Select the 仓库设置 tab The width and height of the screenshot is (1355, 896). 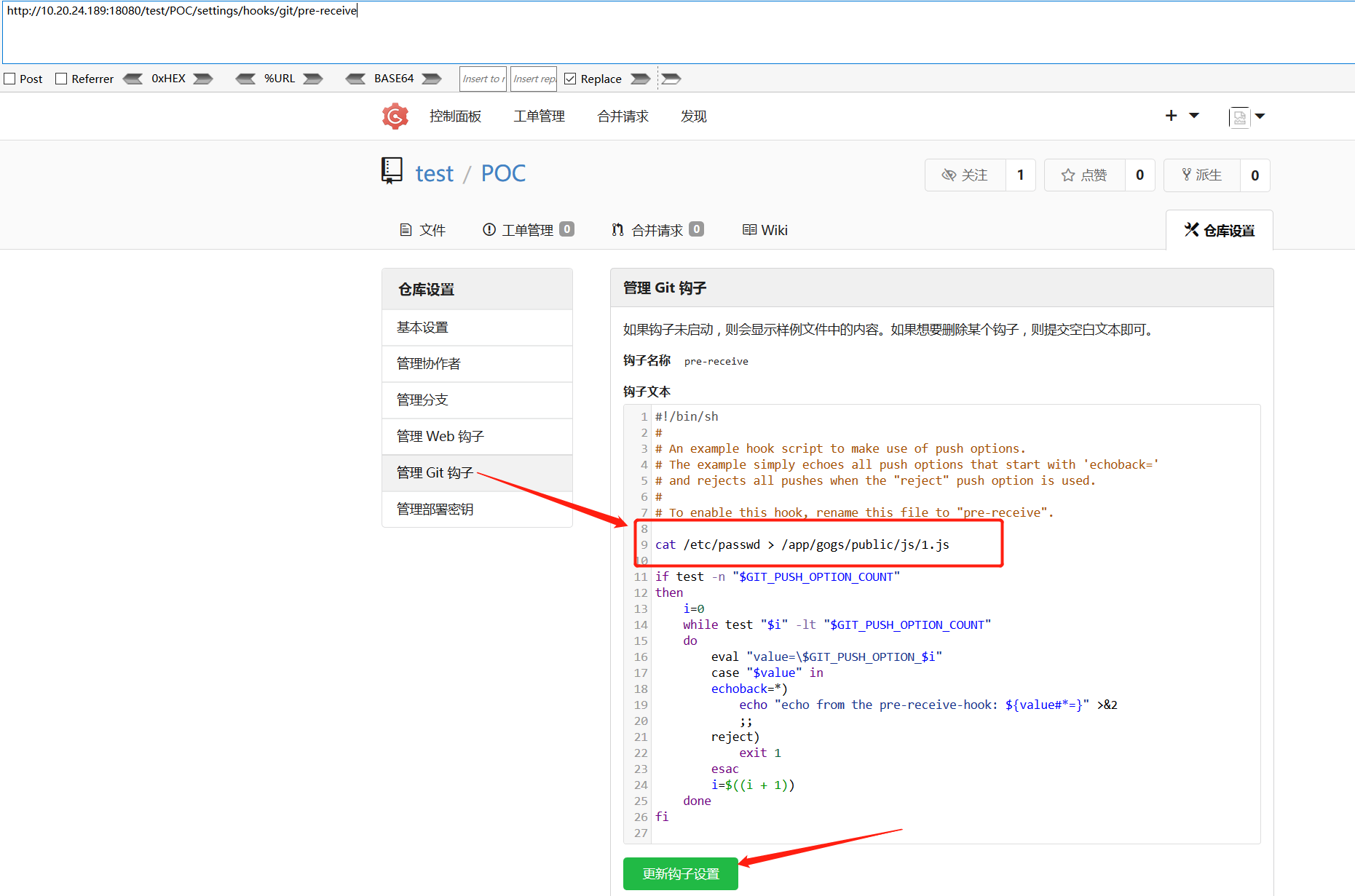click(1220, 231)
